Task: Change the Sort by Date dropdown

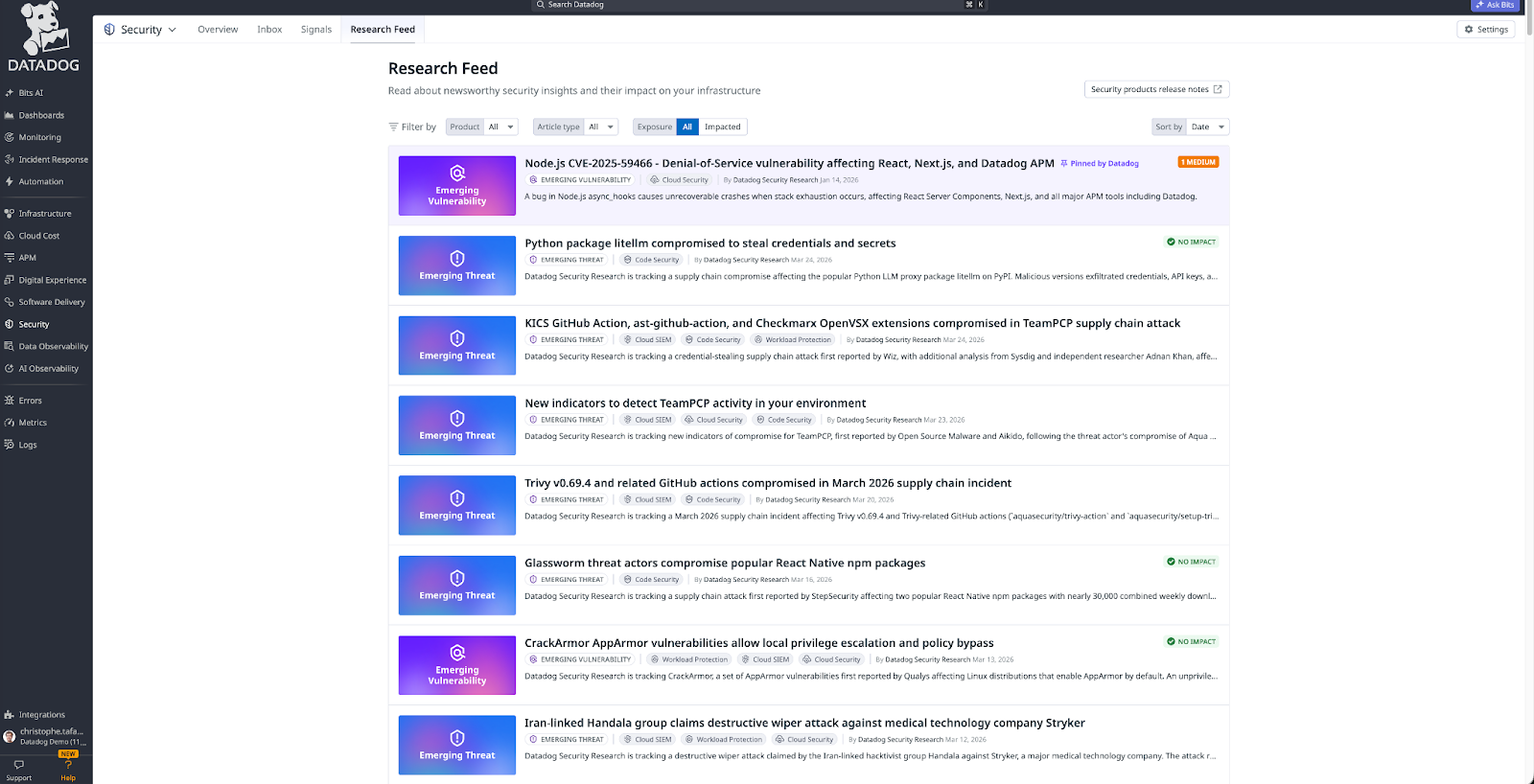Action: [x=1207, y=127]
